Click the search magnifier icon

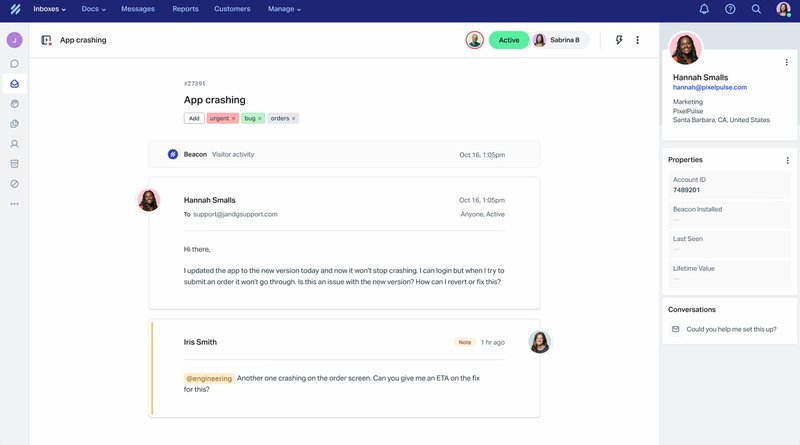point(756,9)
